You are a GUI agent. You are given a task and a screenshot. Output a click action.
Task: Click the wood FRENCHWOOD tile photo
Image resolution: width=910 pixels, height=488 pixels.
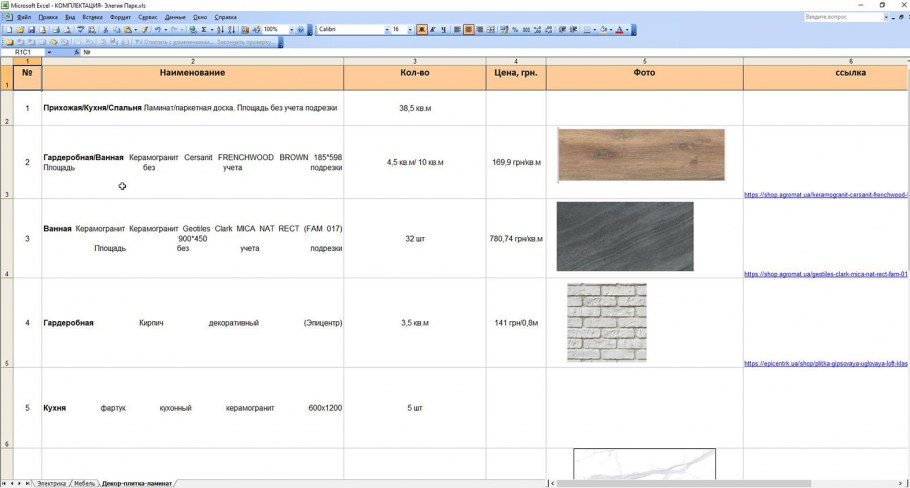tap(641, 155)
